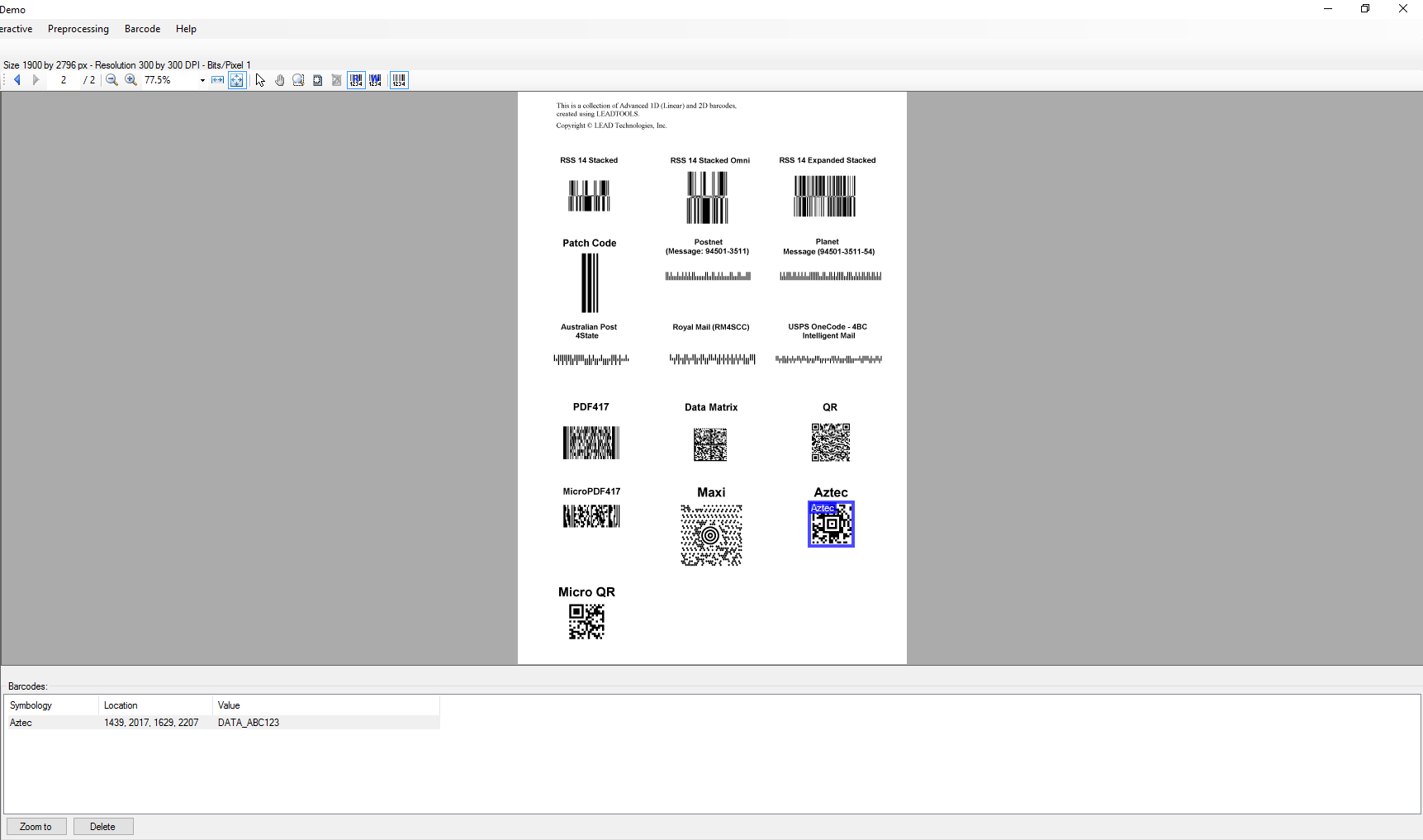Select the region of interest tool

click(317, 80)
